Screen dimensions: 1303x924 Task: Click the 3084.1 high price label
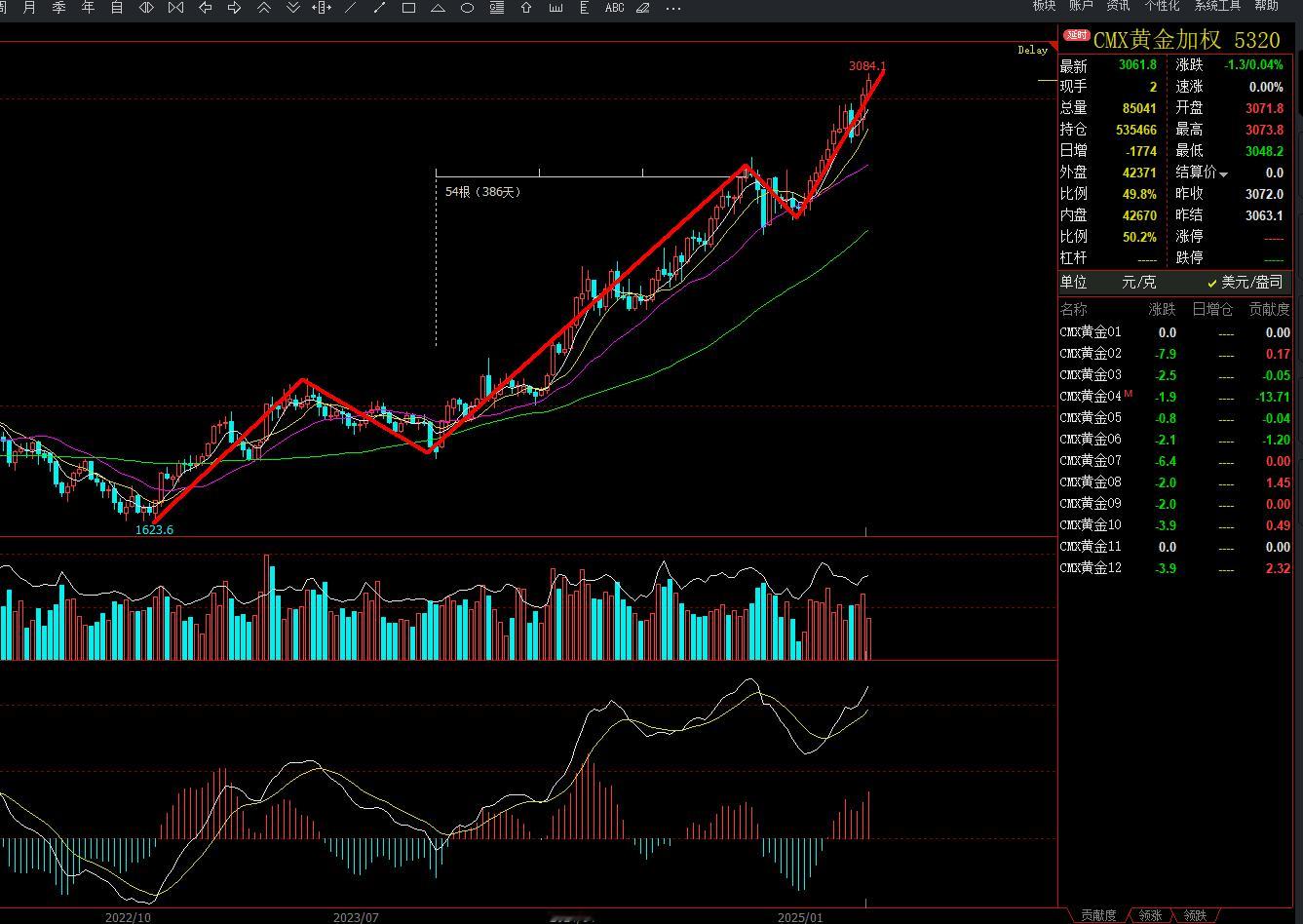pos(866,65)
